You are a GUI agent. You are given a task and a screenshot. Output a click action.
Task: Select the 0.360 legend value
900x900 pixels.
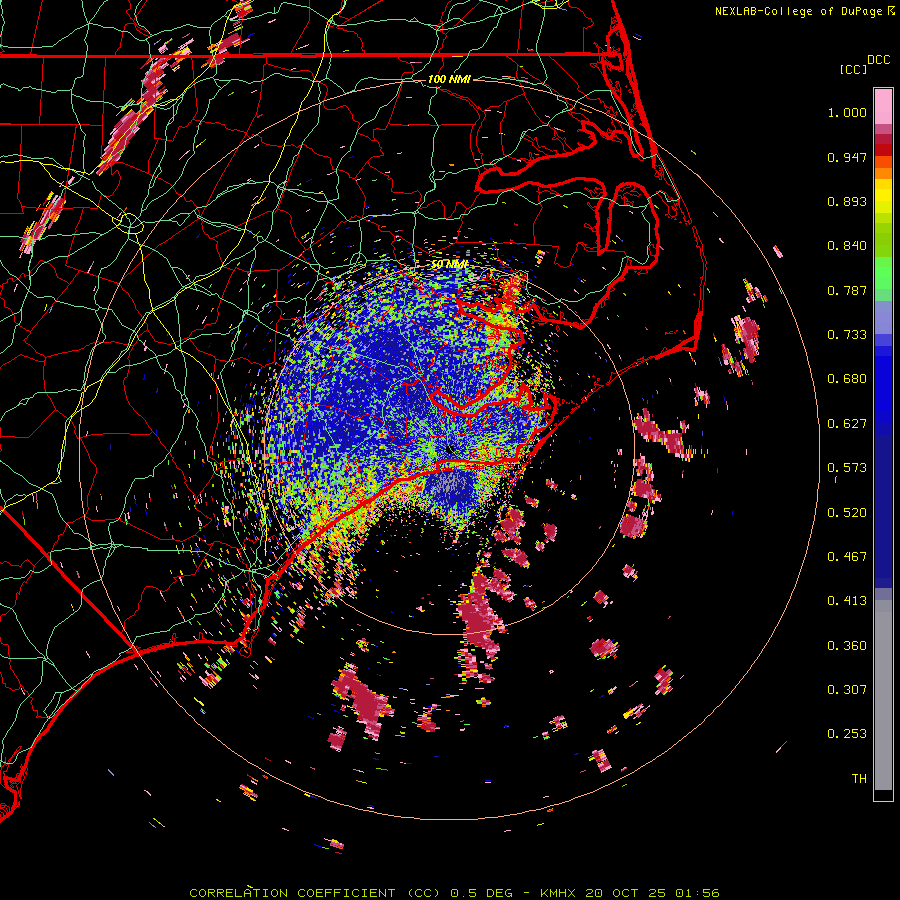pos(847,646)
